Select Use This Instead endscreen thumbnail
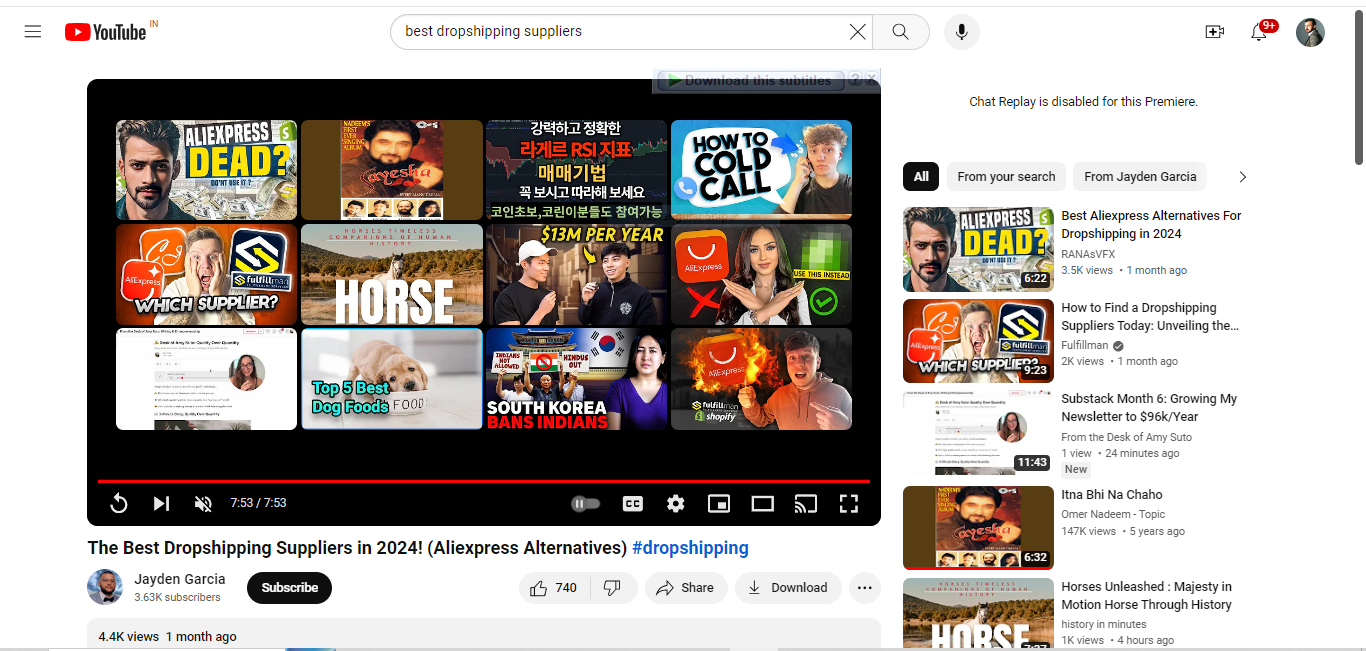The image size is (1366, 651). [761, 275]
